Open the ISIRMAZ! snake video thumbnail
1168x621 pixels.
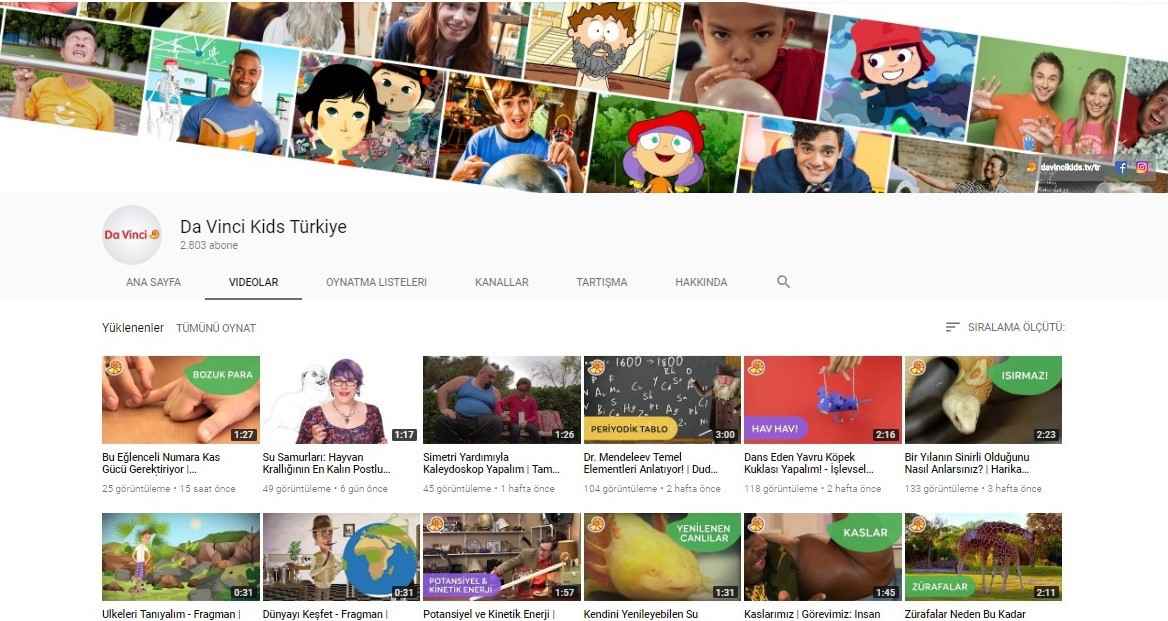[x=983, y=400]
